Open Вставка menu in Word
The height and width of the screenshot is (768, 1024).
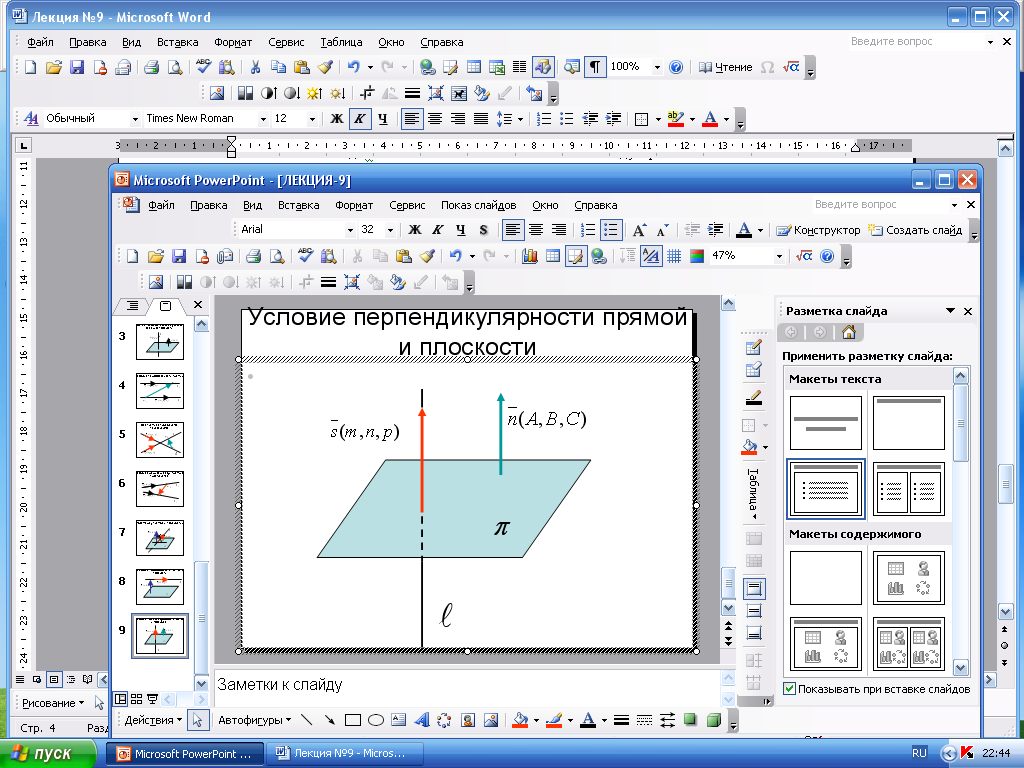pos(177,42)
